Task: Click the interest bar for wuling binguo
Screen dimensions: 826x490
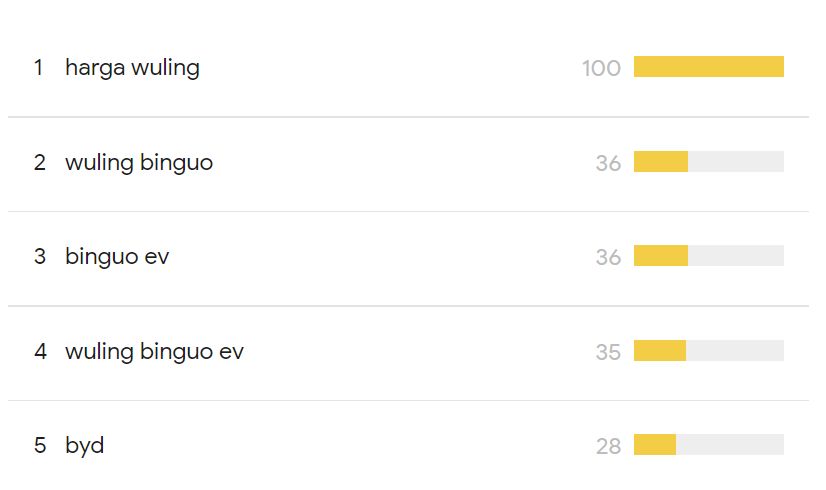Action: 708,162
